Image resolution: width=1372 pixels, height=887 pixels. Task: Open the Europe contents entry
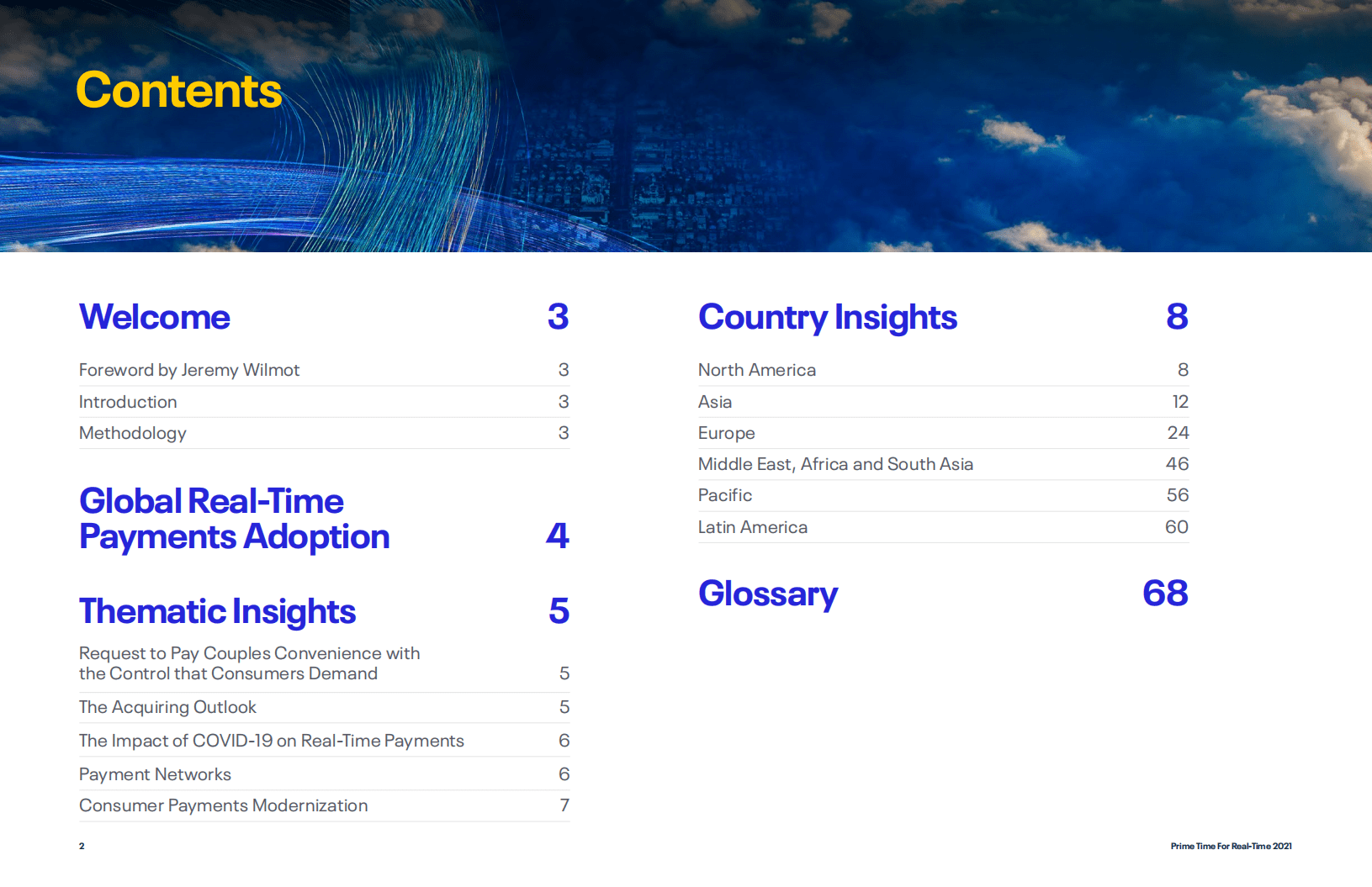[726, 433]
